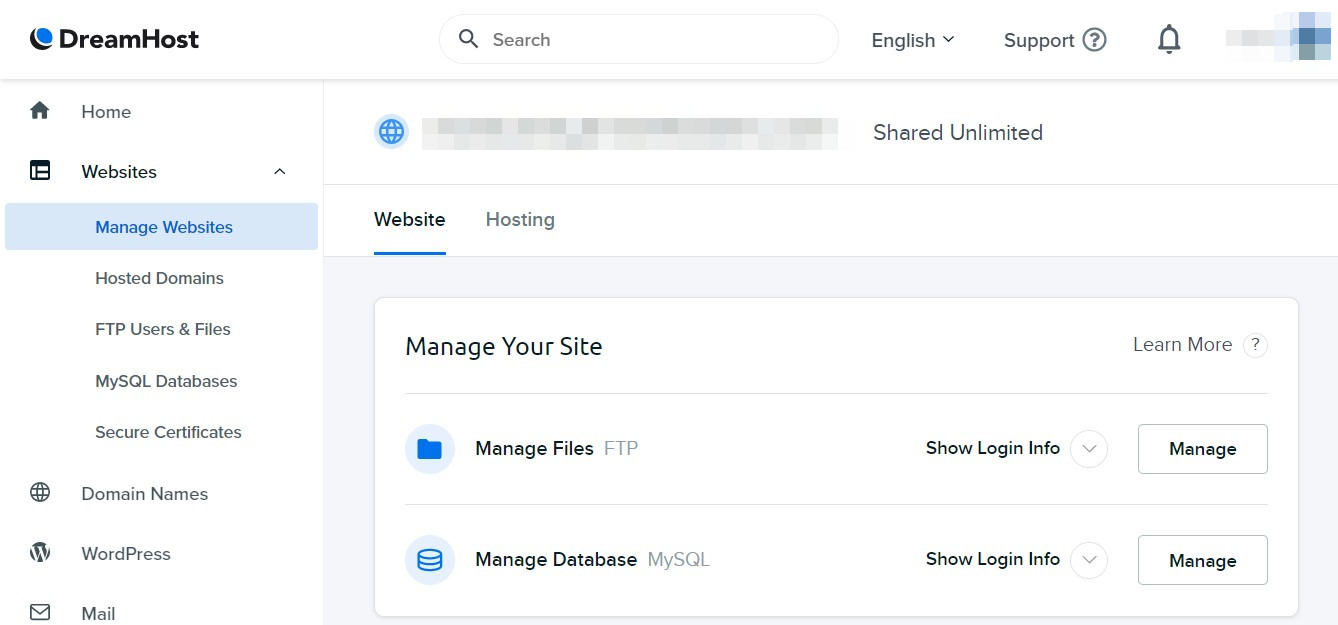Click the Support question mark icon
This screenshot has height=625, width=1338.
[1095, 40]
